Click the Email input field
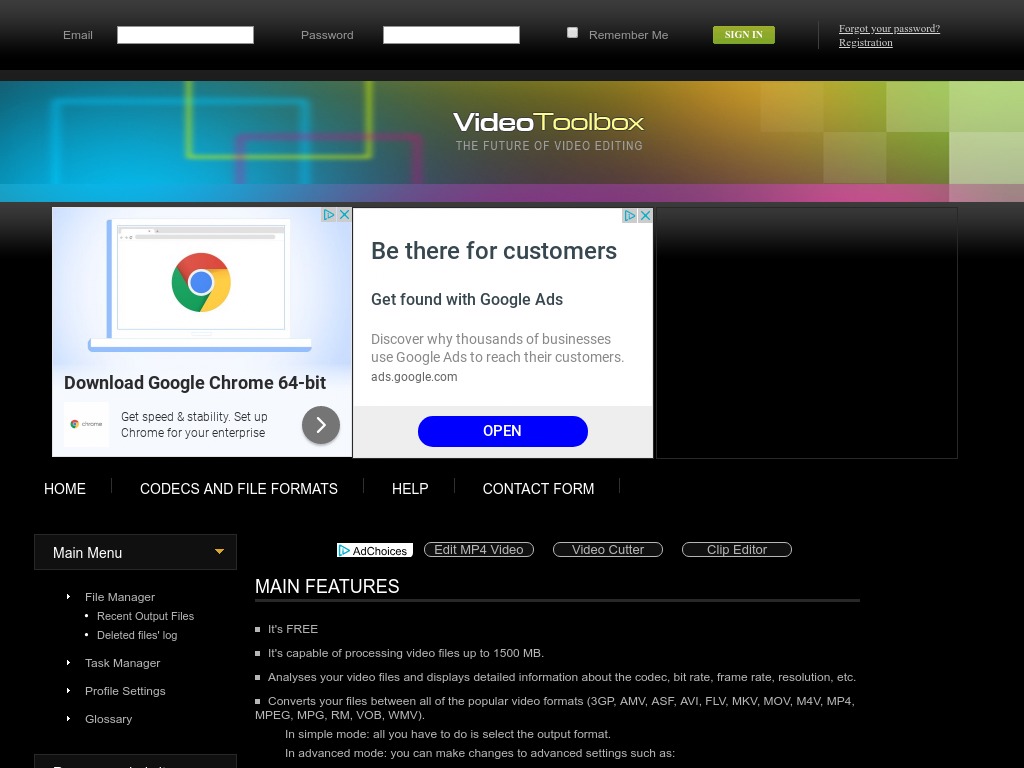The image size is (1024, 768). [x=185, y=35]
